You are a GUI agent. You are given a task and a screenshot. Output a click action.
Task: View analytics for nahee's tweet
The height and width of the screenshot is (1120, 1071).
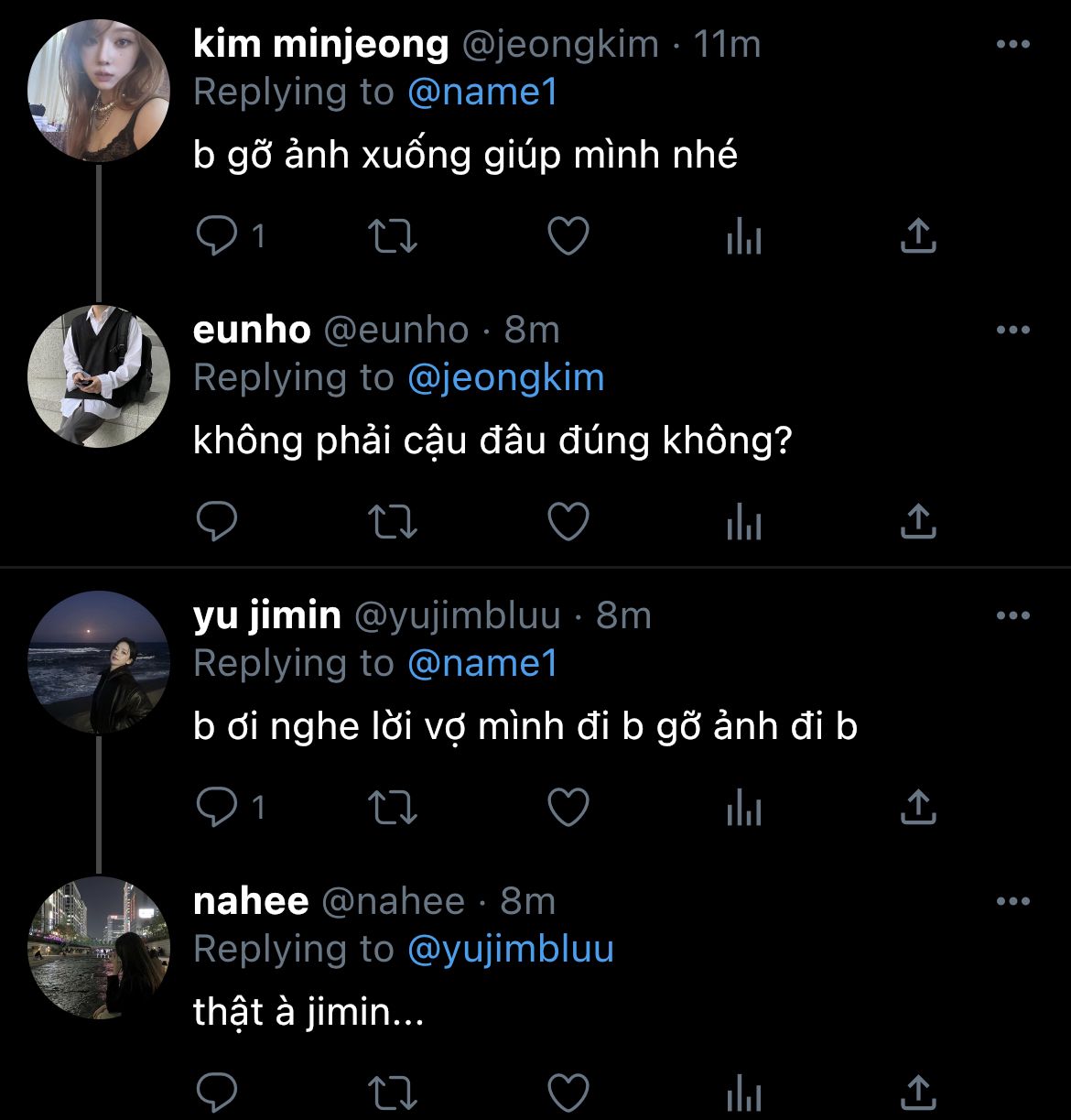tap(743, 1093)
